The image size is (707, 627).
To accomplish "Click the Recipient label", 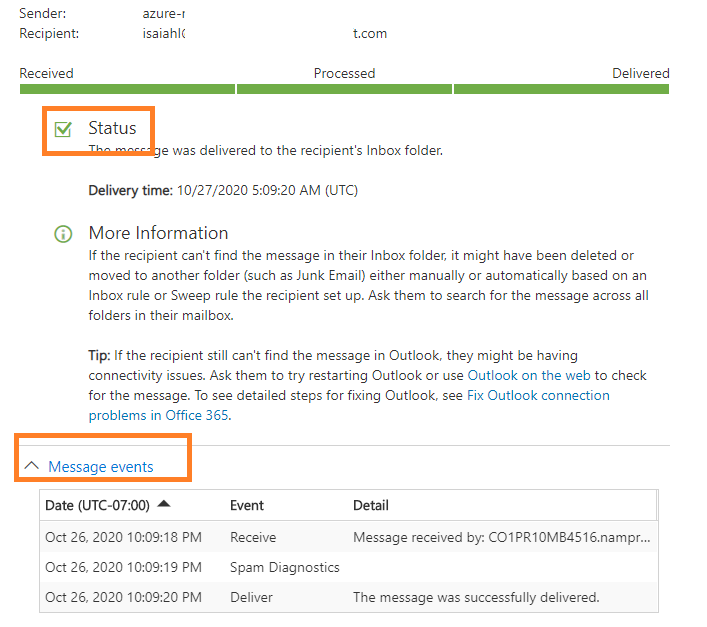I will tap(49, 33).
